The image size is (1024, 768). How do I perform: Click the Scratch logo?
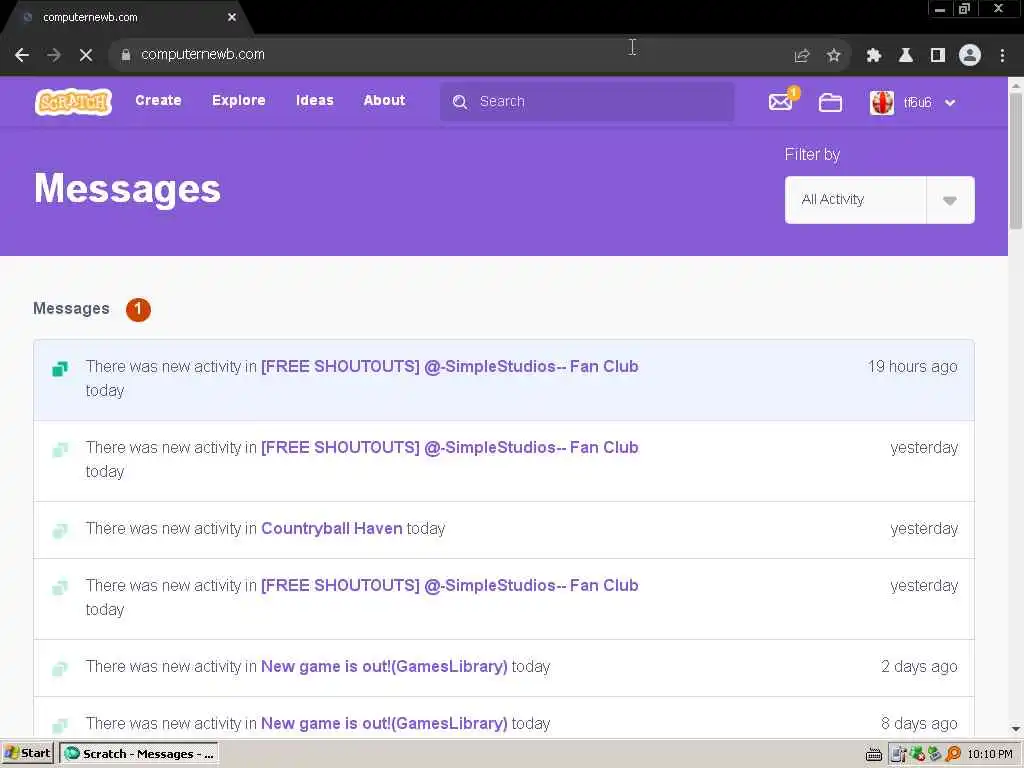73,102
